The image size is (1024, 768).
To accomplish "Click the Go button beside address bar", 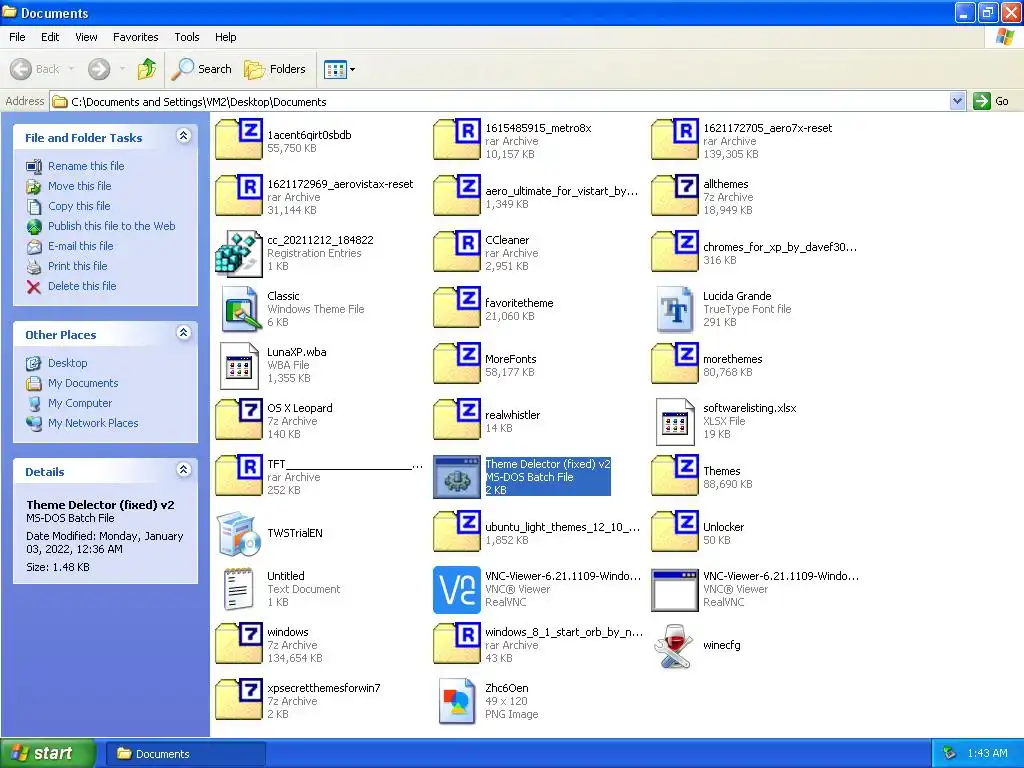I will coord(992,101).
